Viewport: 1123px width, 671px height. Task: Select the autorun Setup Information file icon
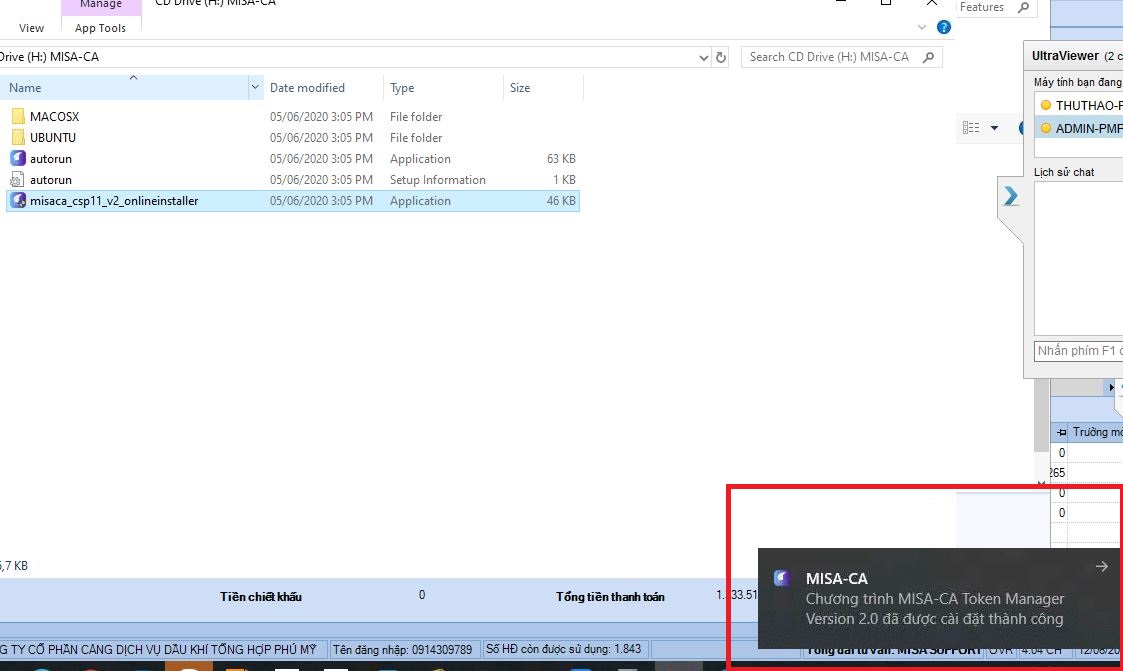18,180
